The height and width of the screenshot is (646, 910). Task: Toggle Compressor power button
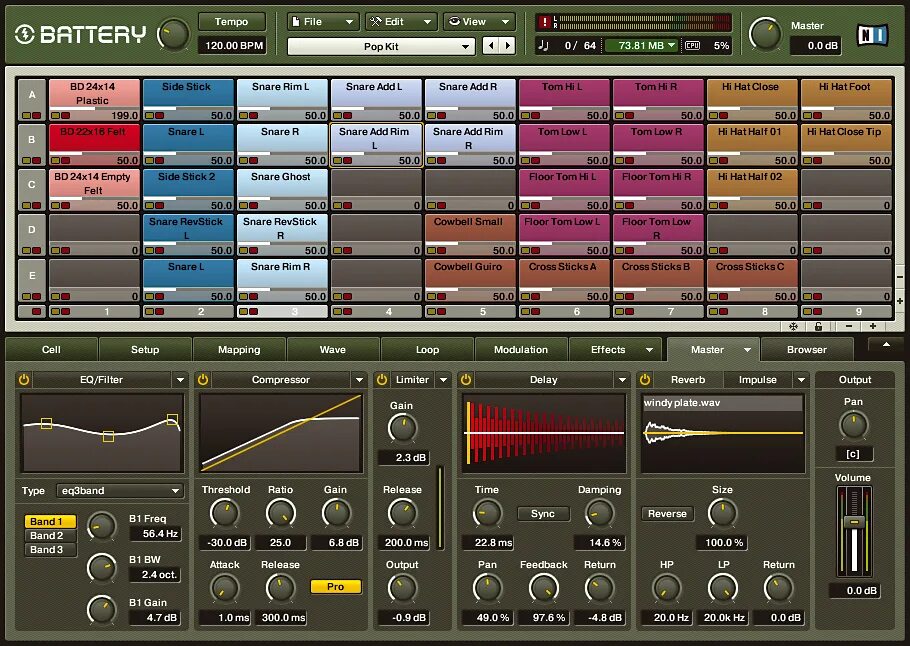[x=203, y=380]
